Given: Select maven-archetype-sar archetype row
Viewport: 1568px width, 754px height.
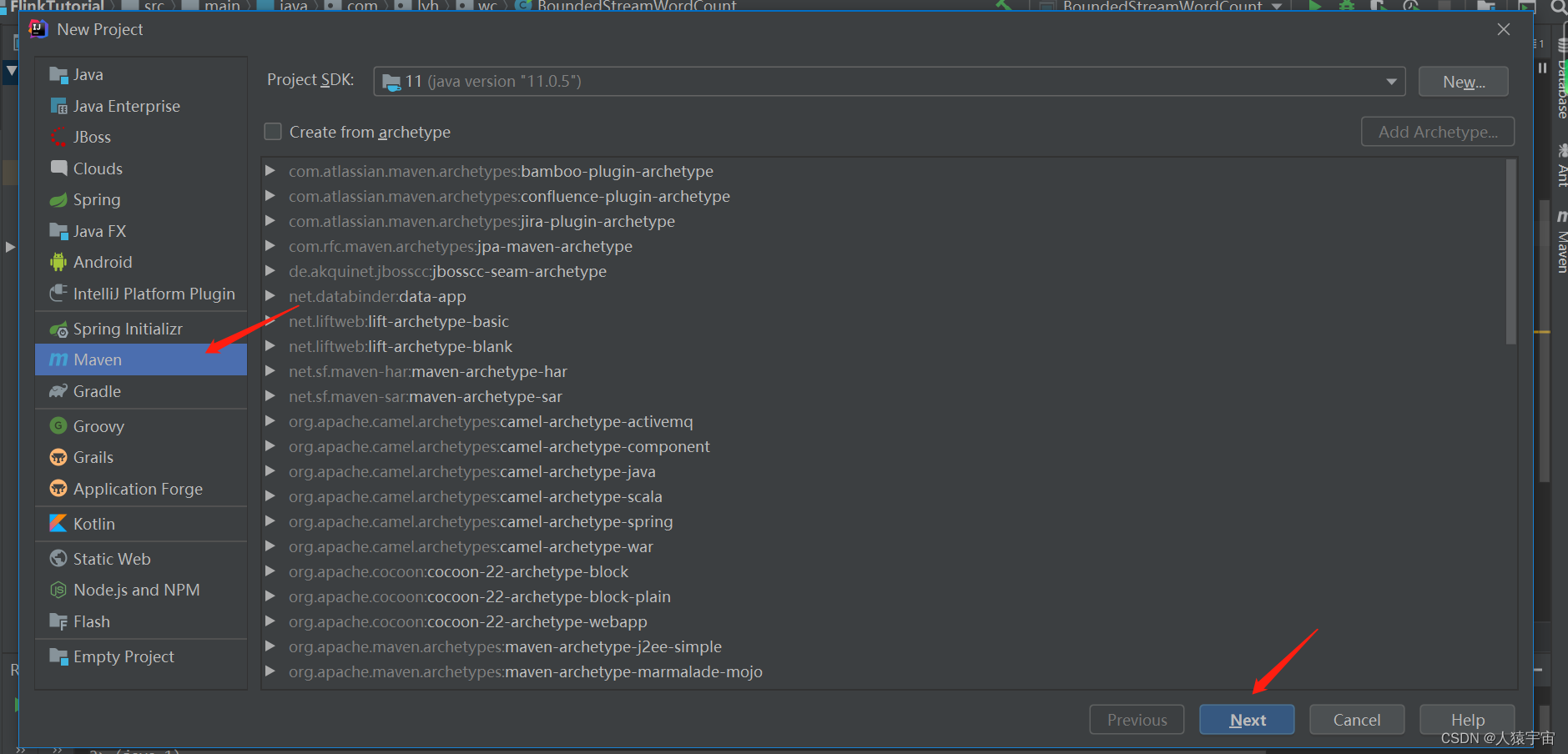Looking at the screenshot, I should 884,396.
